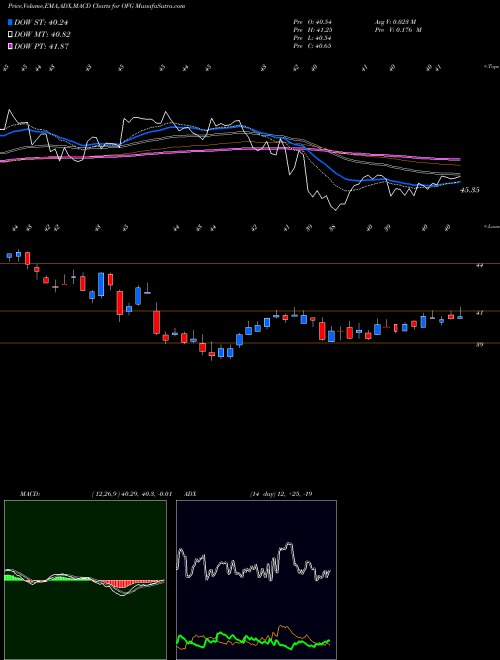Click the 41 price level label
The width and height of the screenshot is (500, 660).
tap(479, 313)
